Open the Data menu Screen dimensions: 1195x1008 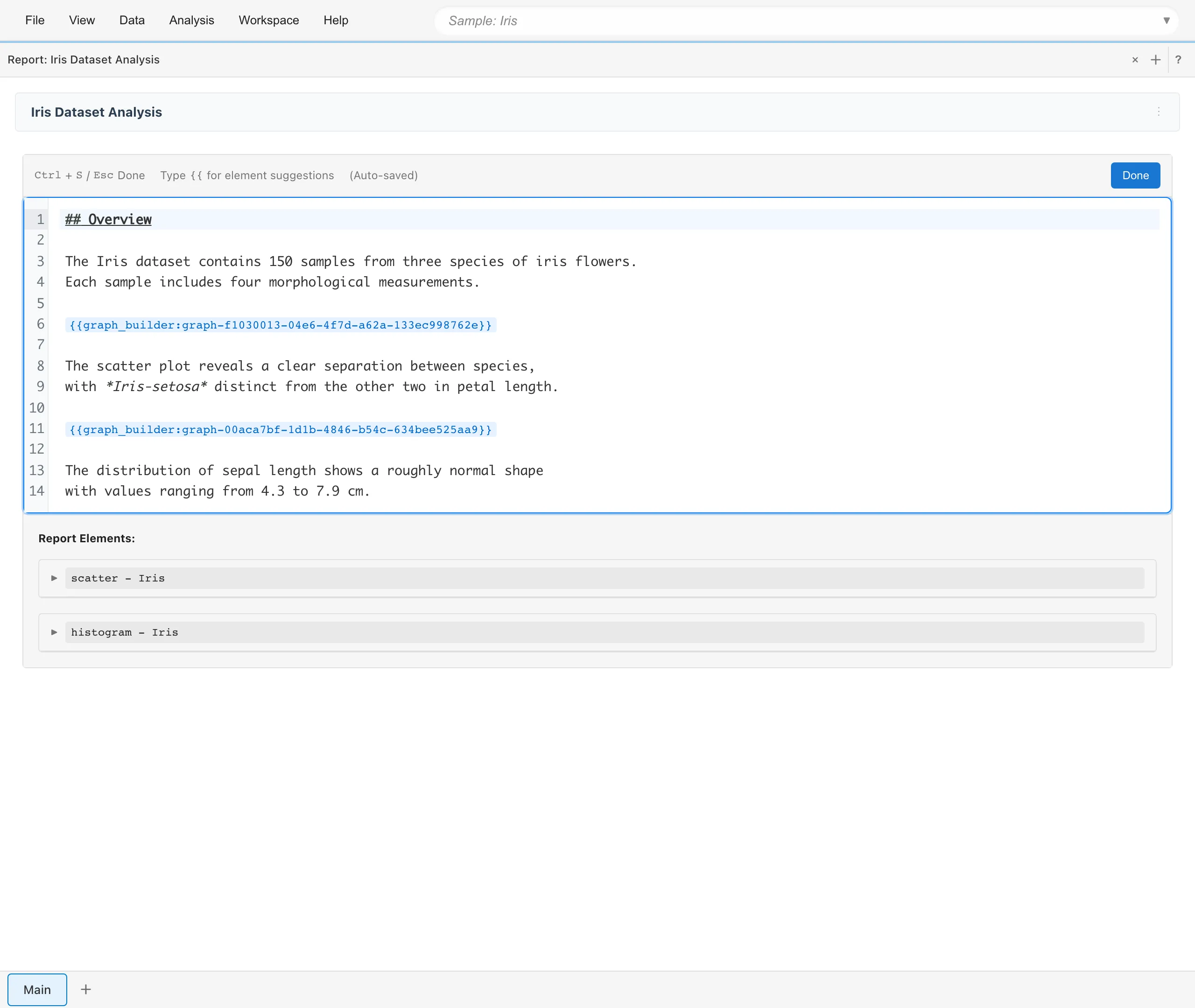(132, 21)
